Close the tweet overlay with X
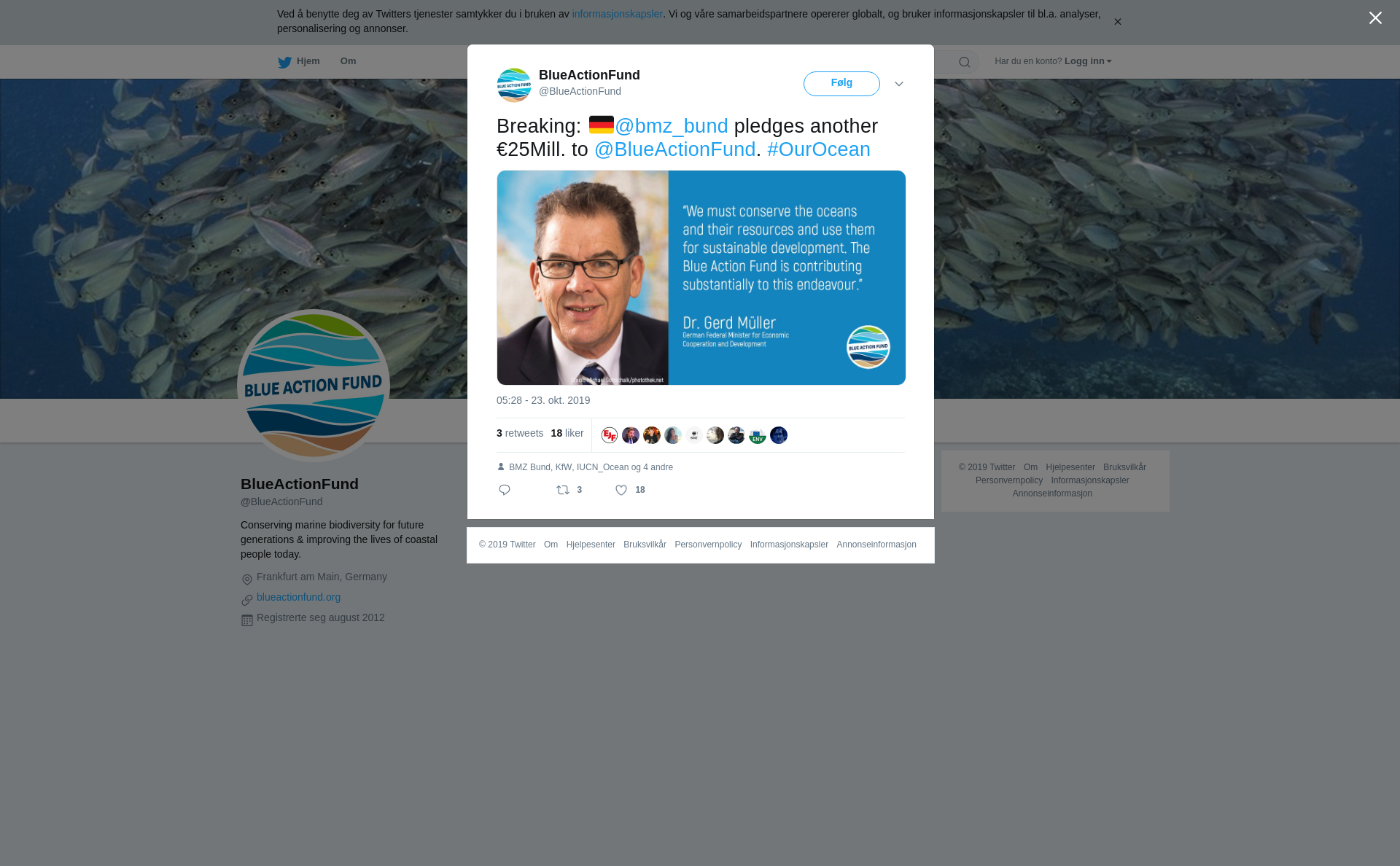Viewport: 1400px width, 866px height. 1375,18
